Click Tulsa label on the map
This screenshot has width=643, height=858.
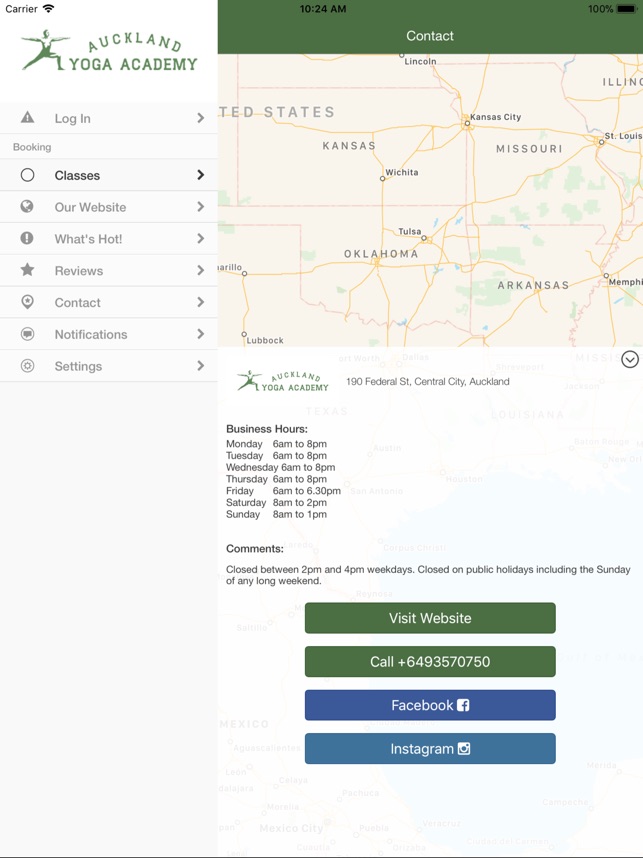coord(409,231)
